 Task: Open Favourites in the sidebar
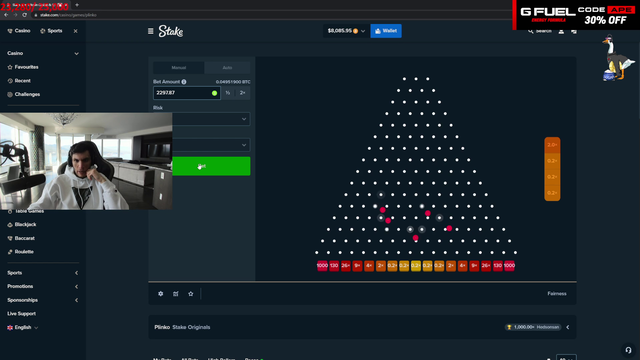tap(23, 67)
